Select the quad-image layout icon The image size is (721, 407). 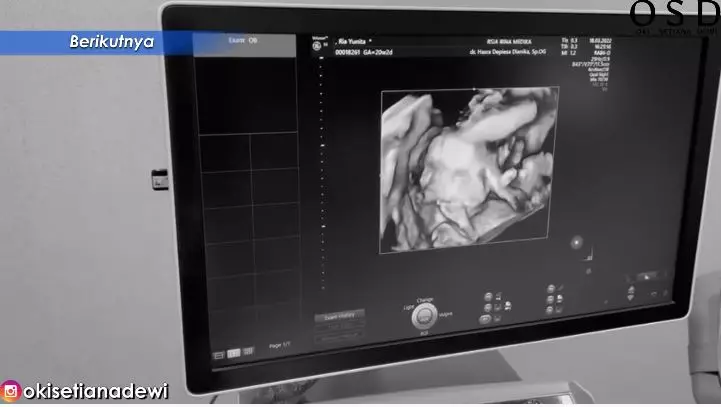250,352
